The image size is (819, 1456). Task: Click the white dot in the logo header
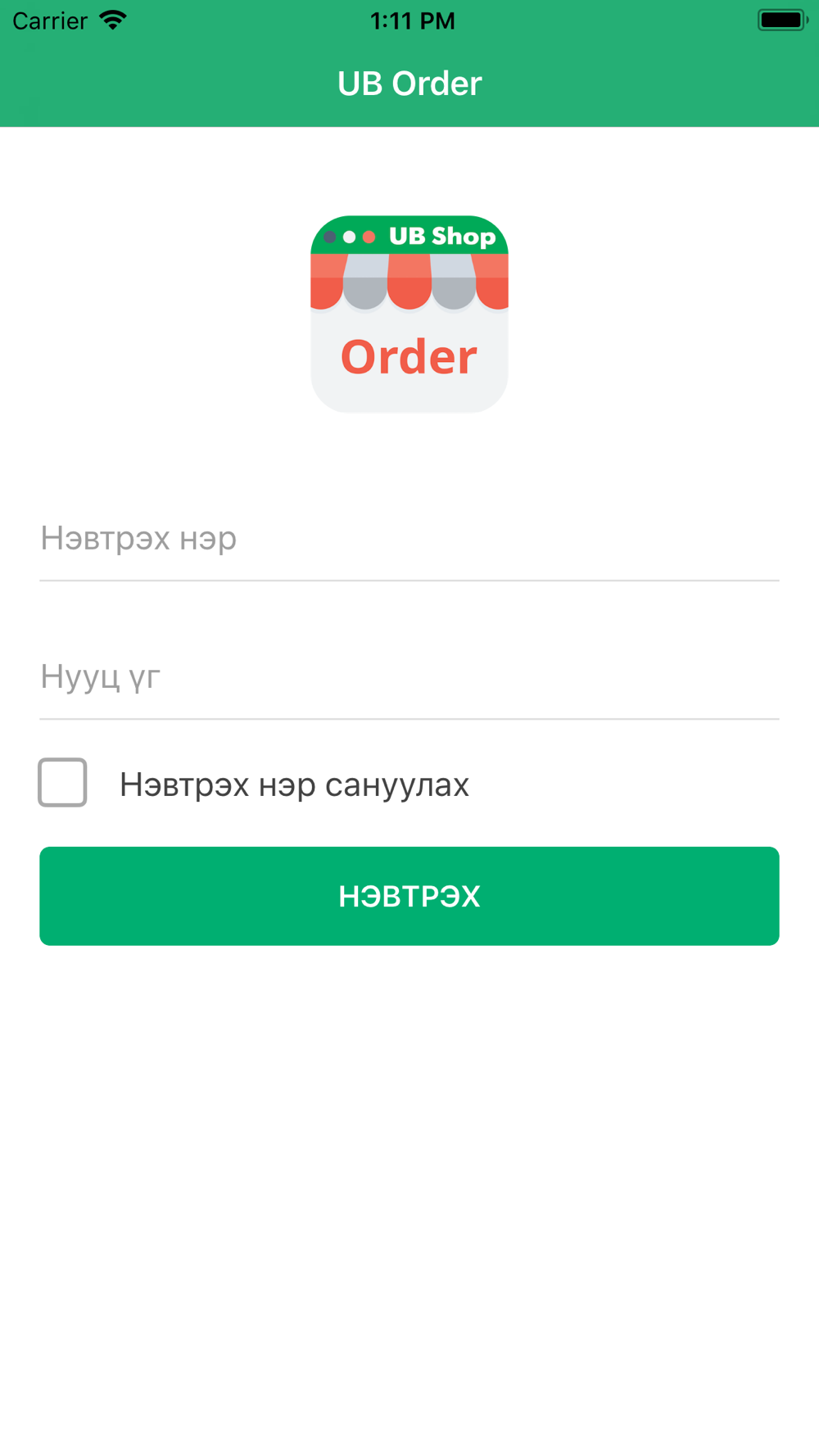349,237
